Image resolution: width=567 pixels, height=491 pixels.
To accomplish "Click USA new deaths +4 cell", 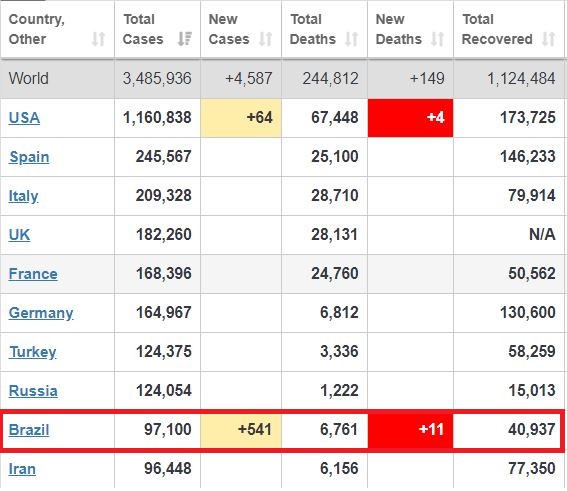I will 410,118.
